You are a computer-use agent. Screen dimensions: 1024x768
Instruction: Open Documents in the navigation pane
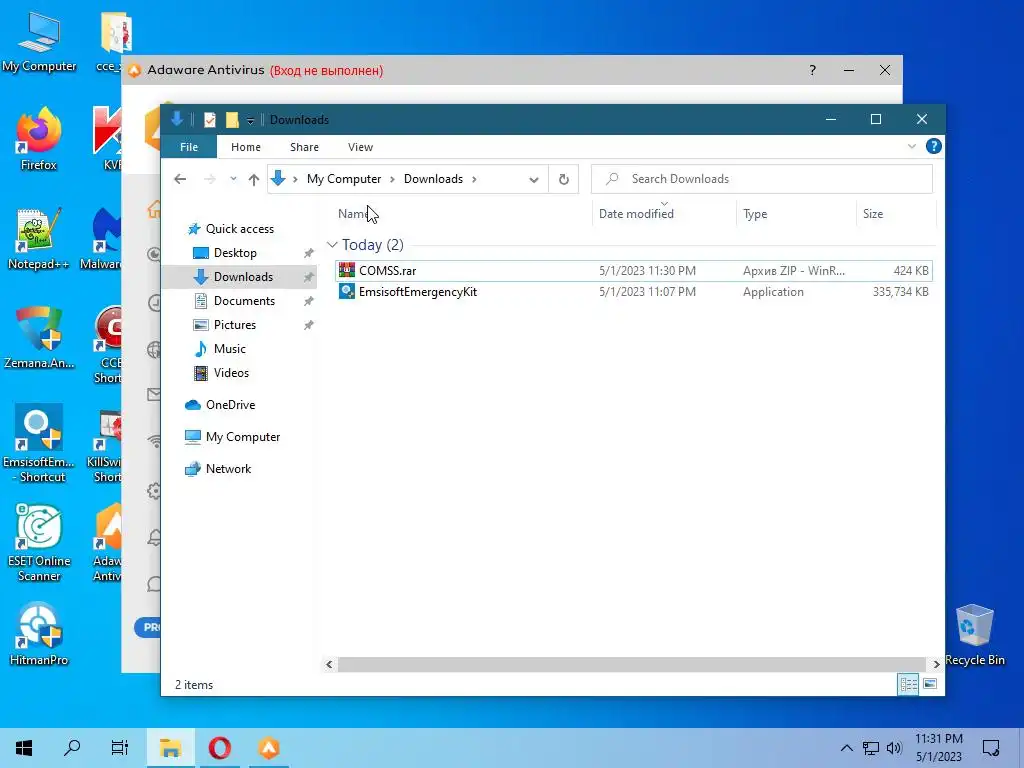244,301
